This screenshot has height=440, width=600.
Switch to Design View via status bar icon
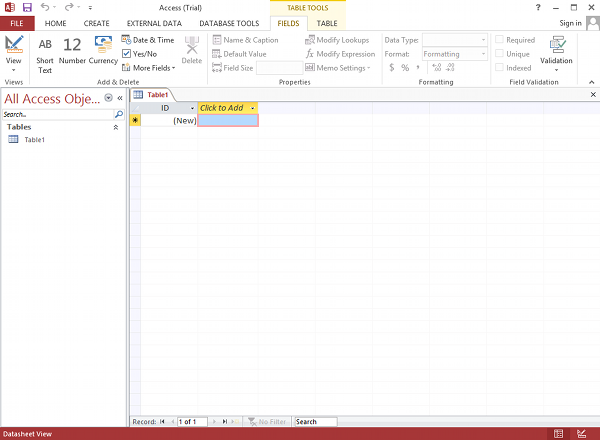[x=582, y=434]
